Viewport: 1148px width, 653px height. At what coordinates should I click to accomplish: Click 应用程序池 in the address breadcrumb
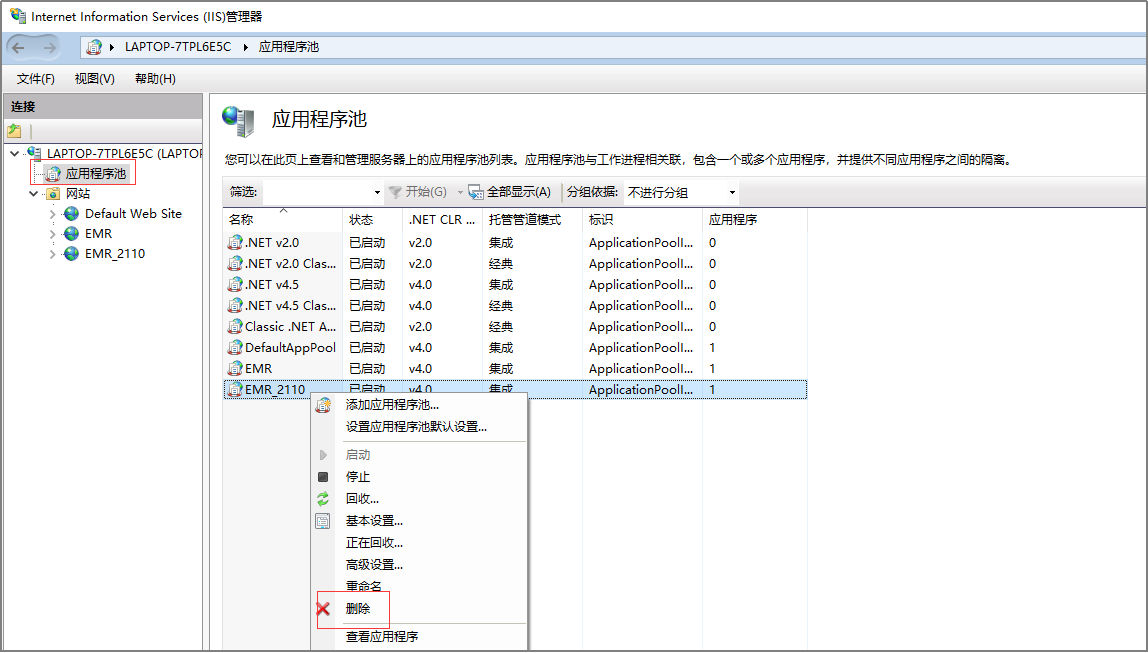[288, 47]
